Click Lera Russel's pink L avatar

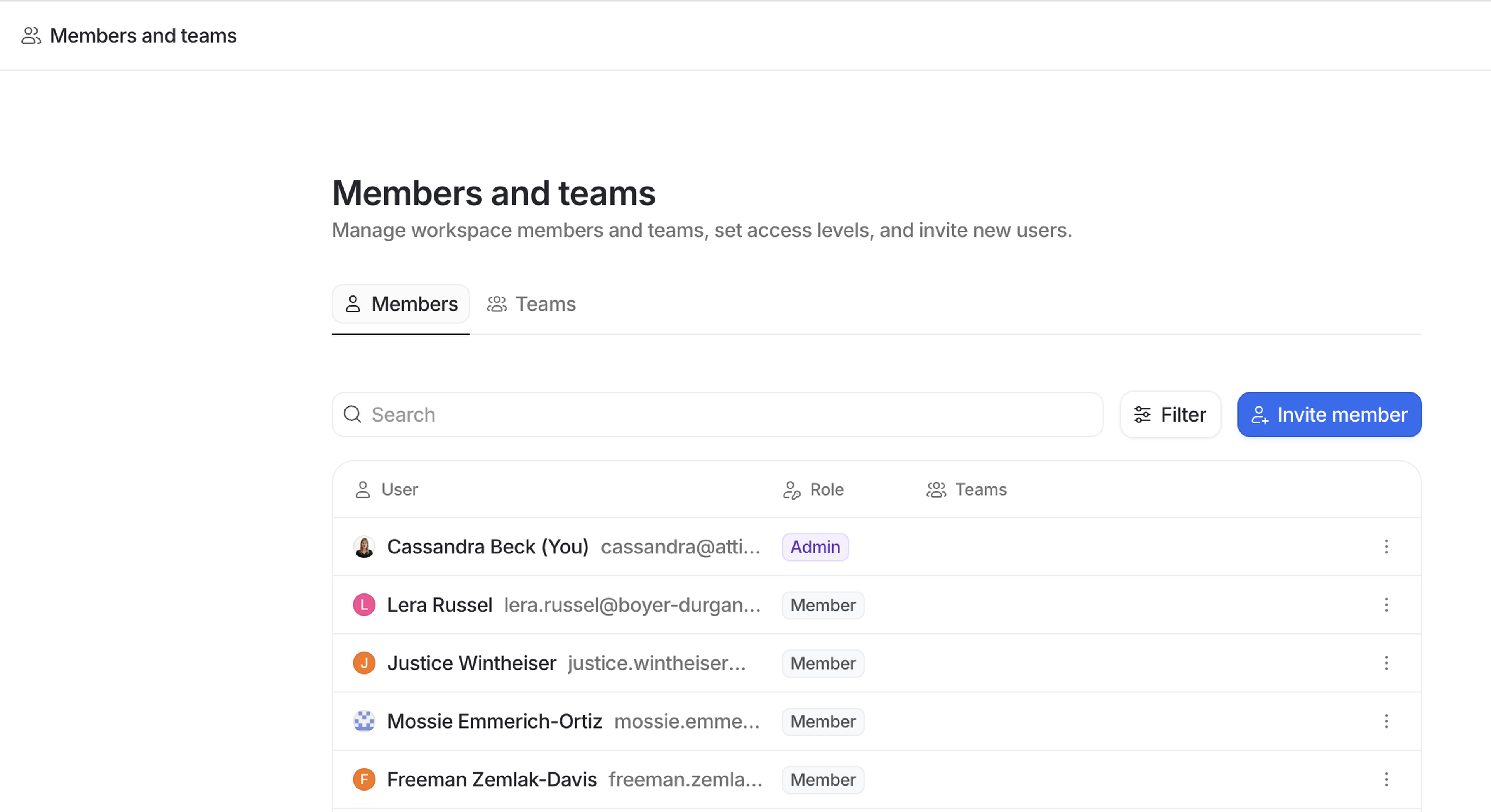coord(364,605)
